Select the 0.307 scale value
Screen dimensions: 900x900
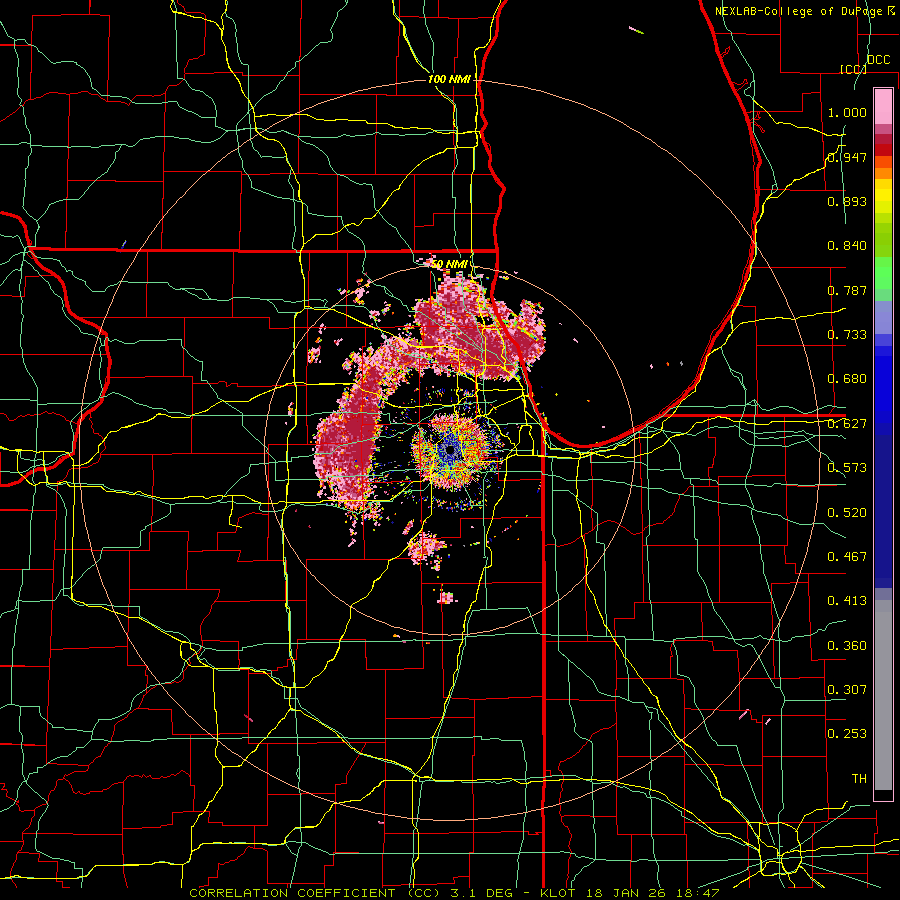(x=847, y=690)
